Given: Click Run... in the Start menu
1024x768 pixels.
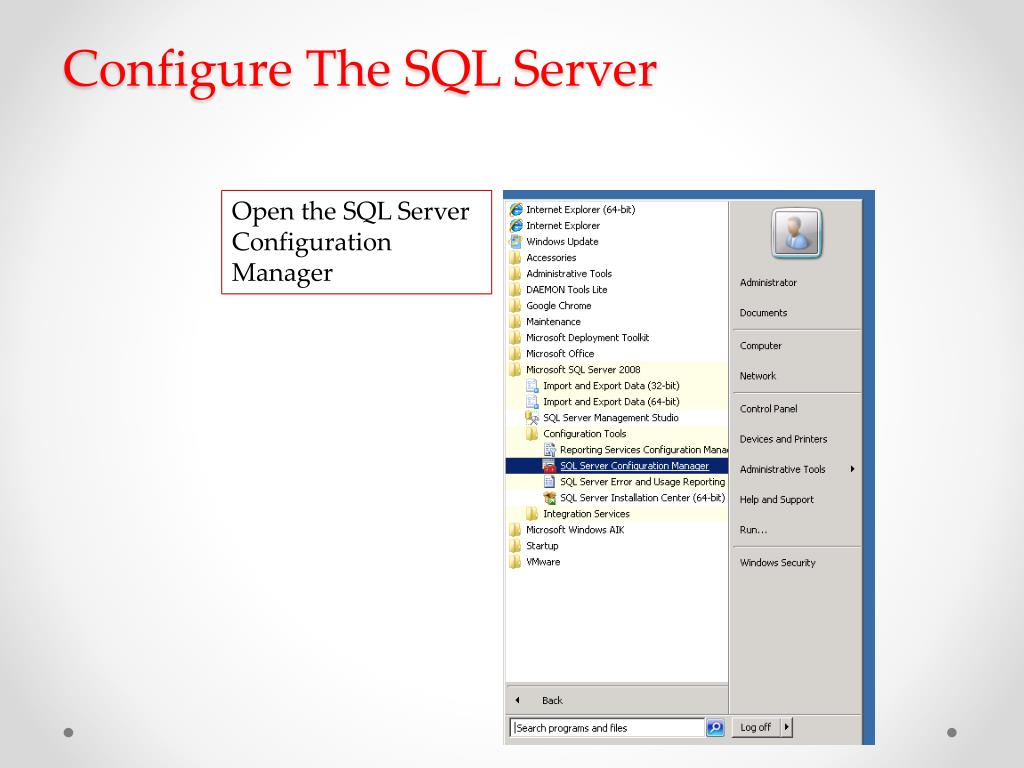Looking at the screenshot, I should pos(753,530).
